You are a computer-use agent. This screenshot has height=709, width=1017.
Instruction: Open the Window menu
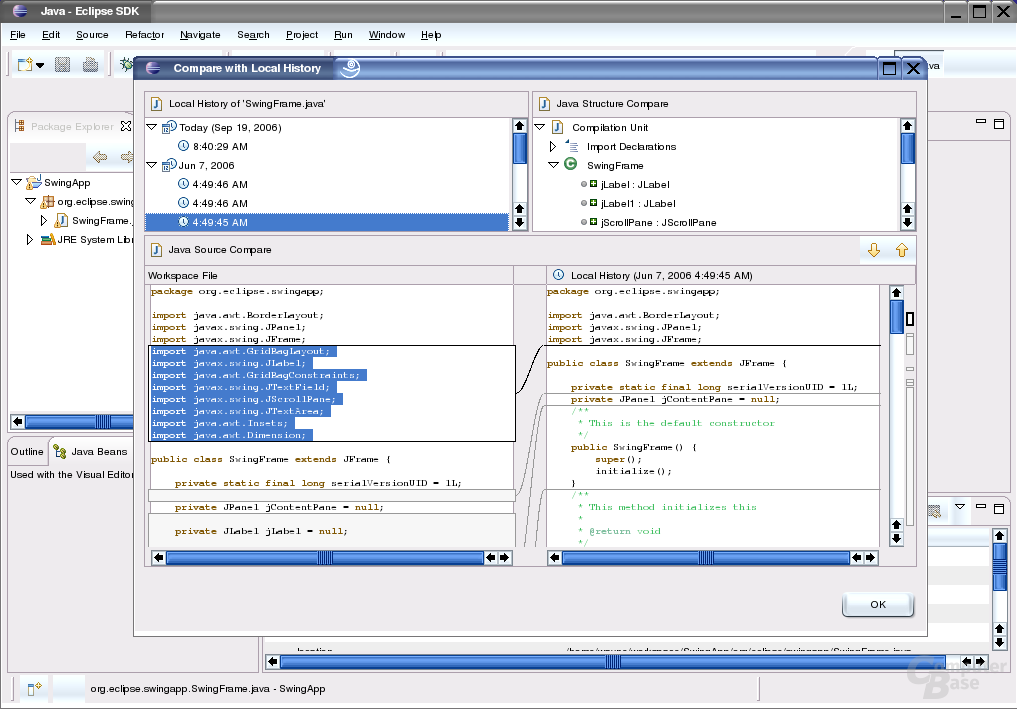[x=387, y=35]
